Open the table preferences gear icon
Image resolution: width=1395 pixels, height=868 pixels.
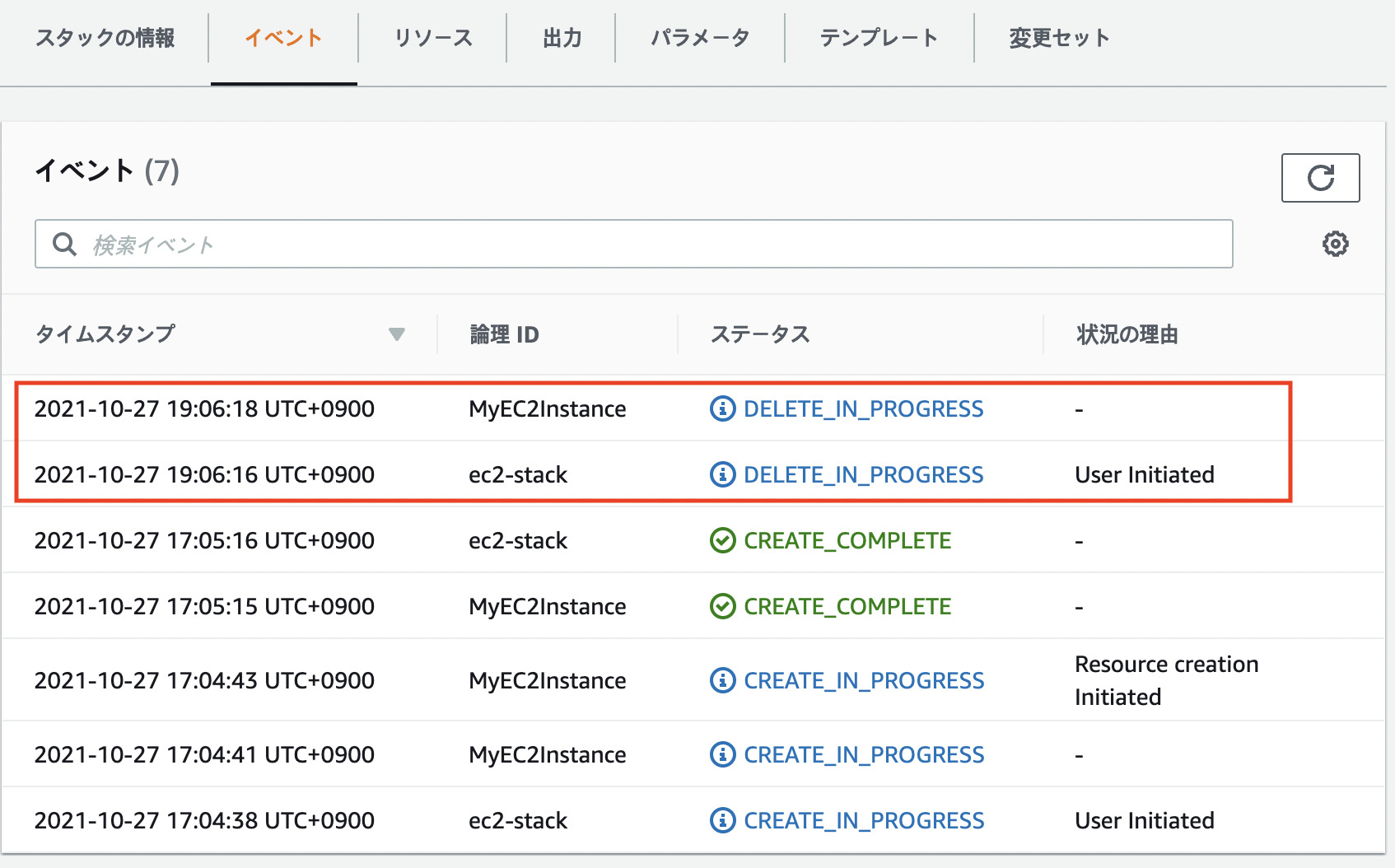click(1336, 243)
